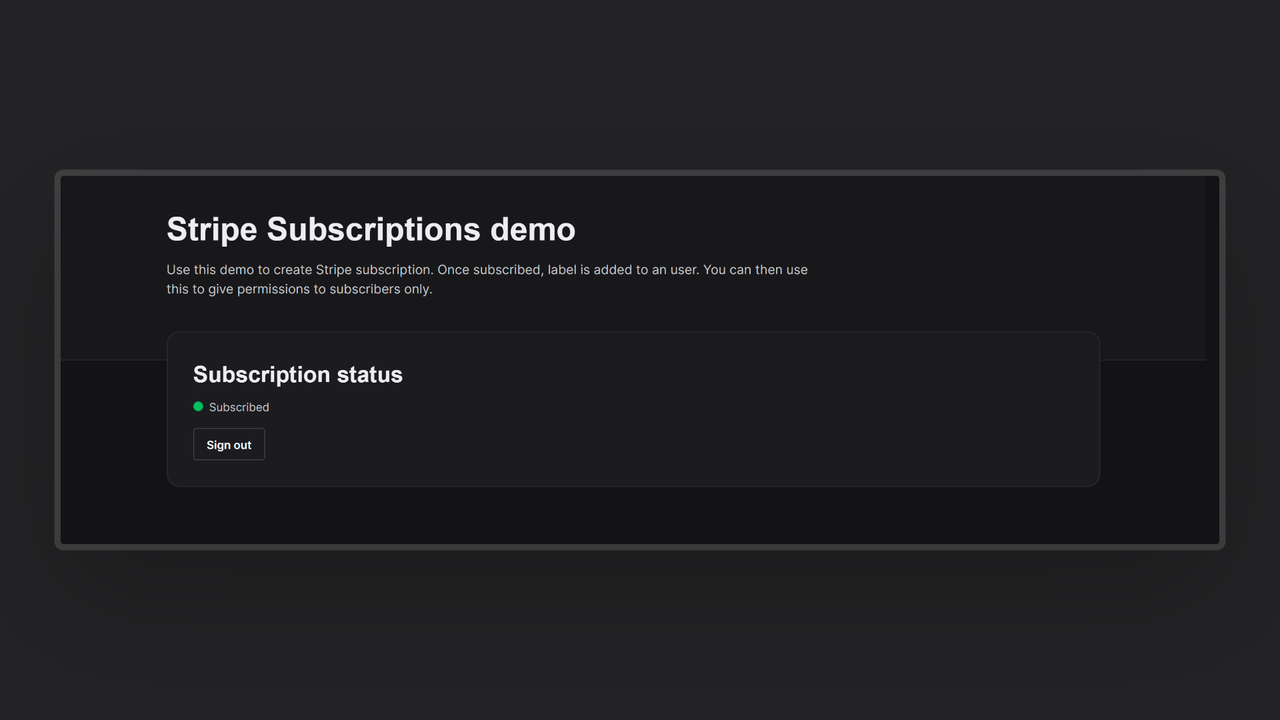Click the 'Subscription status' heading
This screenshot has width=1280, height=720.
pyautogui.click(x=298, y=375)
